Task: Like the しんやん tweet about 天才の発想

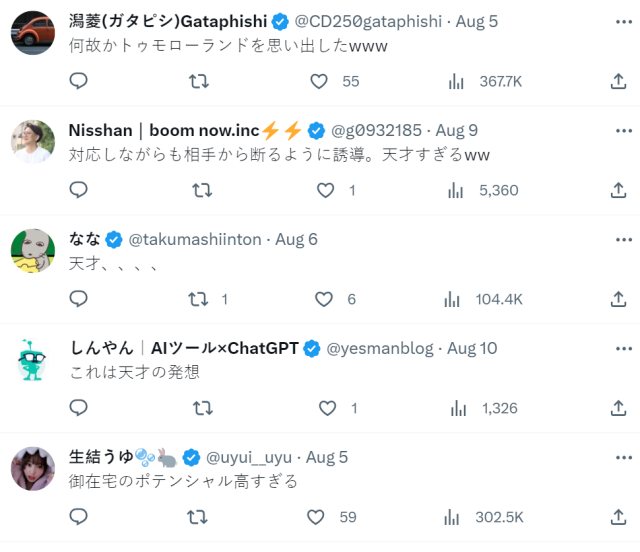Action: [327, 408]
